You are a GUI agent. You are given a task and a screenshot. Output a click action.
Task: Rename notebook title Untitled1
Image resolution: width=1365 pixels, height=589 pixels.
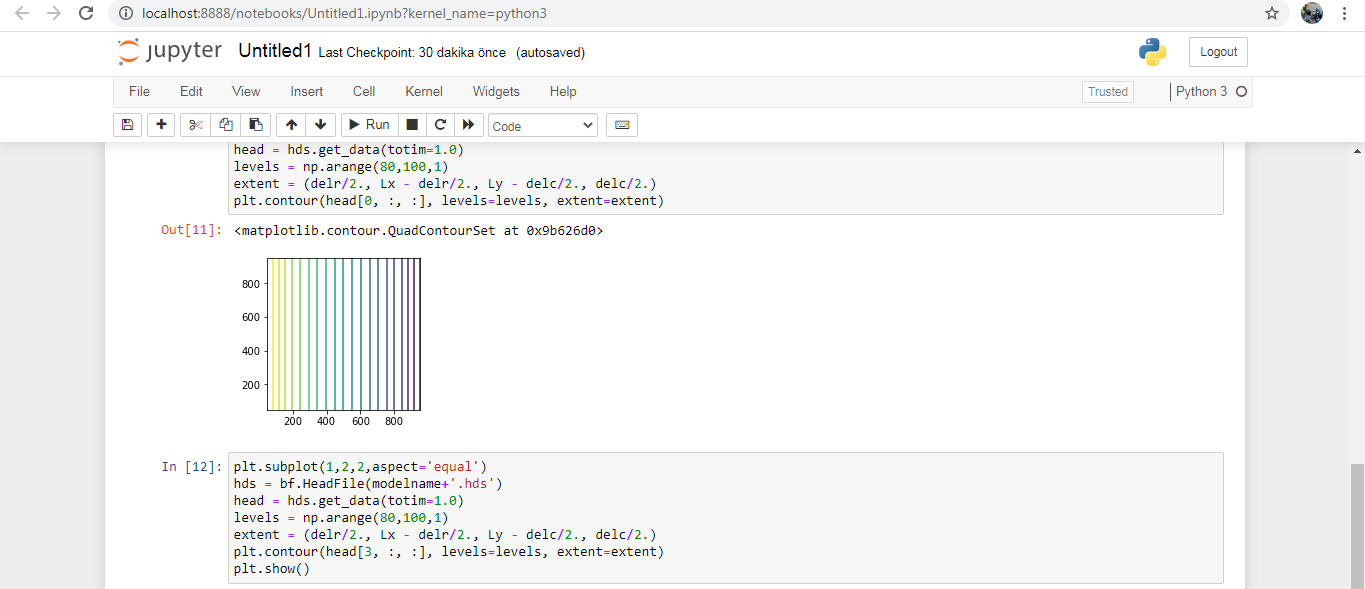(x=275, y=51)
